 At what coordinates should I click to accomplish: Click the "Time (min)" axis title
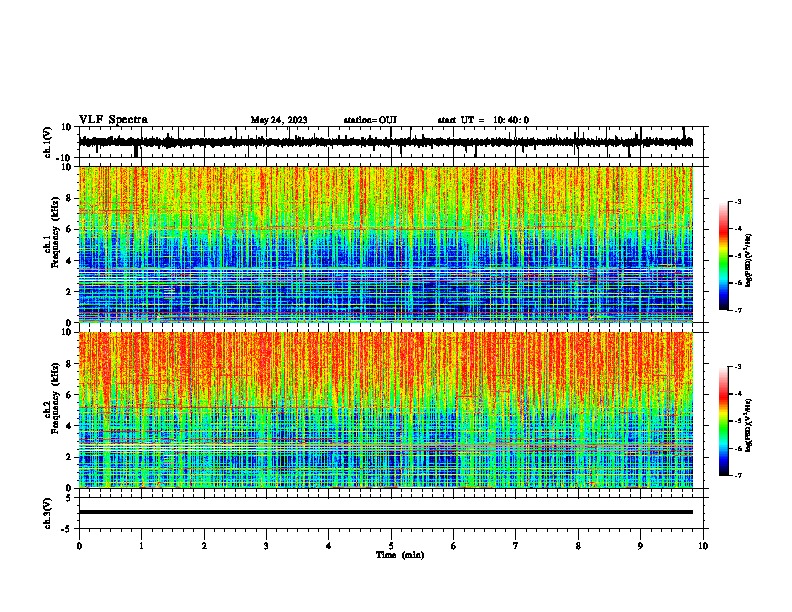click(400, 555)
